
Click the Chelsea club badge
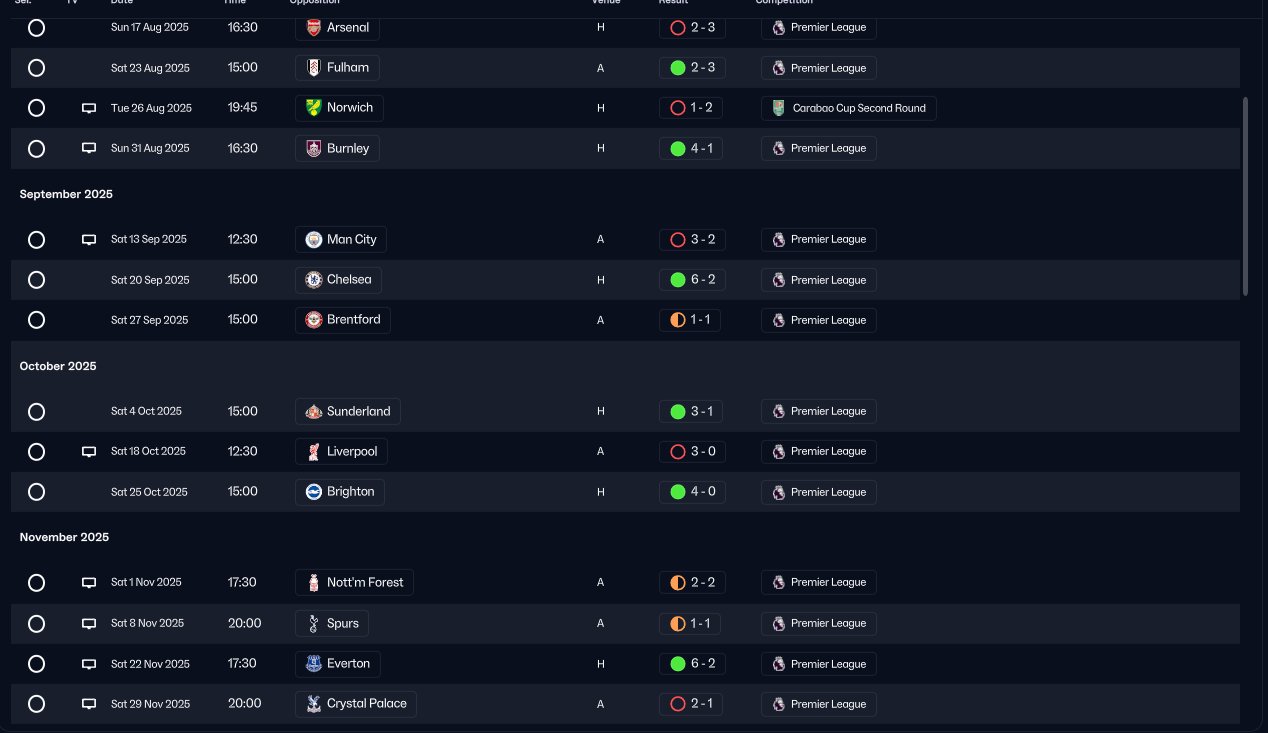(x=313, y=280)
